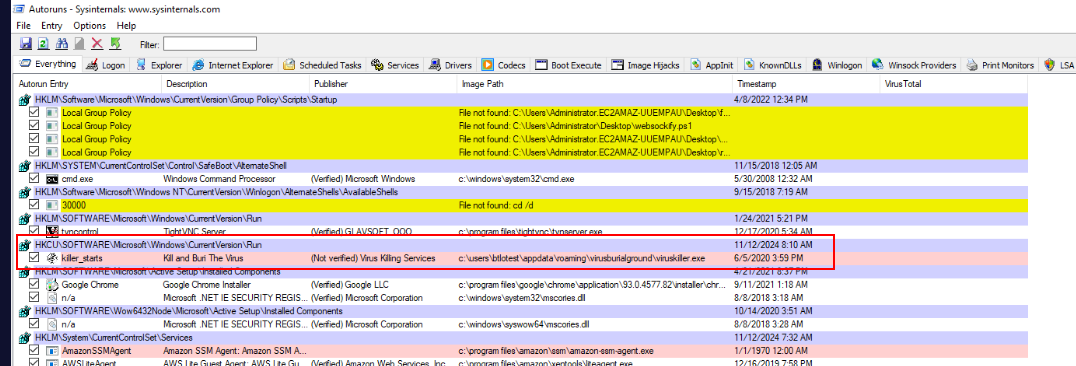Open the Scheduled Tasks tab
Screen dimensions: 1076x366
pos(322,65)
